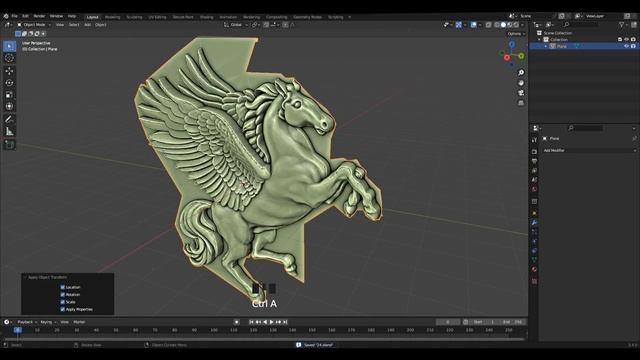Click the play animation button
Viewport: 640px width, 360px height.
click(x=271, y=322)
